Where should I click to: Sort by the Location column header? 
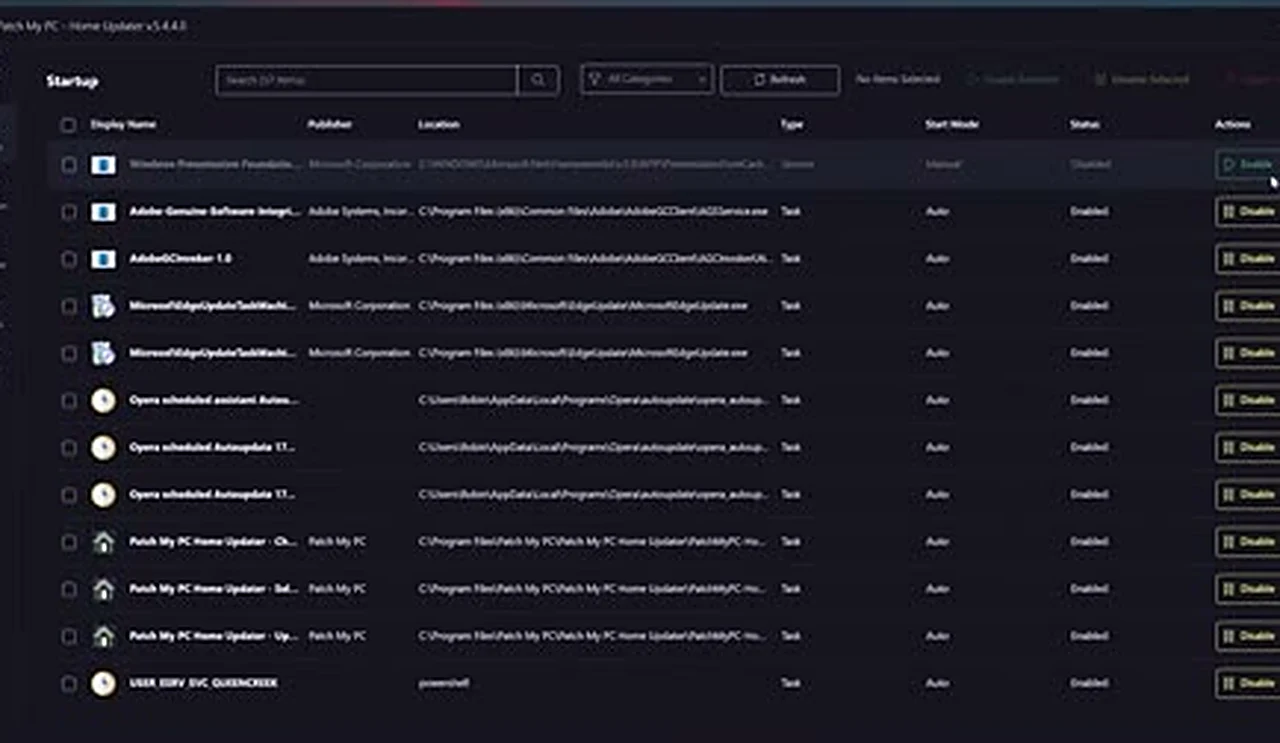[x=439, y=125]
